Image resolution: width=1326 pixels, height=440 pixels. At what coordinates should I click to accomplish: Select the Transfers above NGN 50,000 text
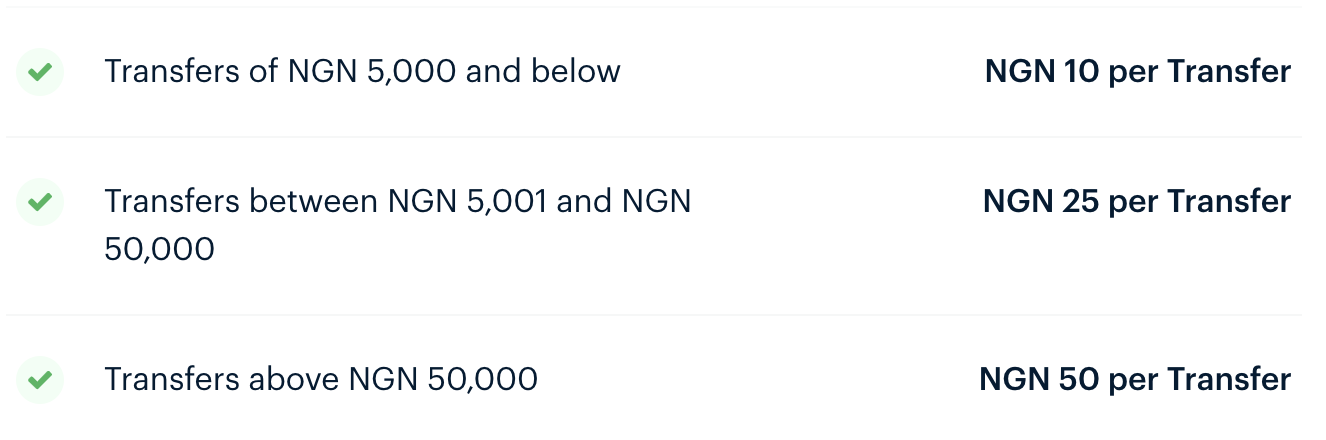(x=321, y=380)
